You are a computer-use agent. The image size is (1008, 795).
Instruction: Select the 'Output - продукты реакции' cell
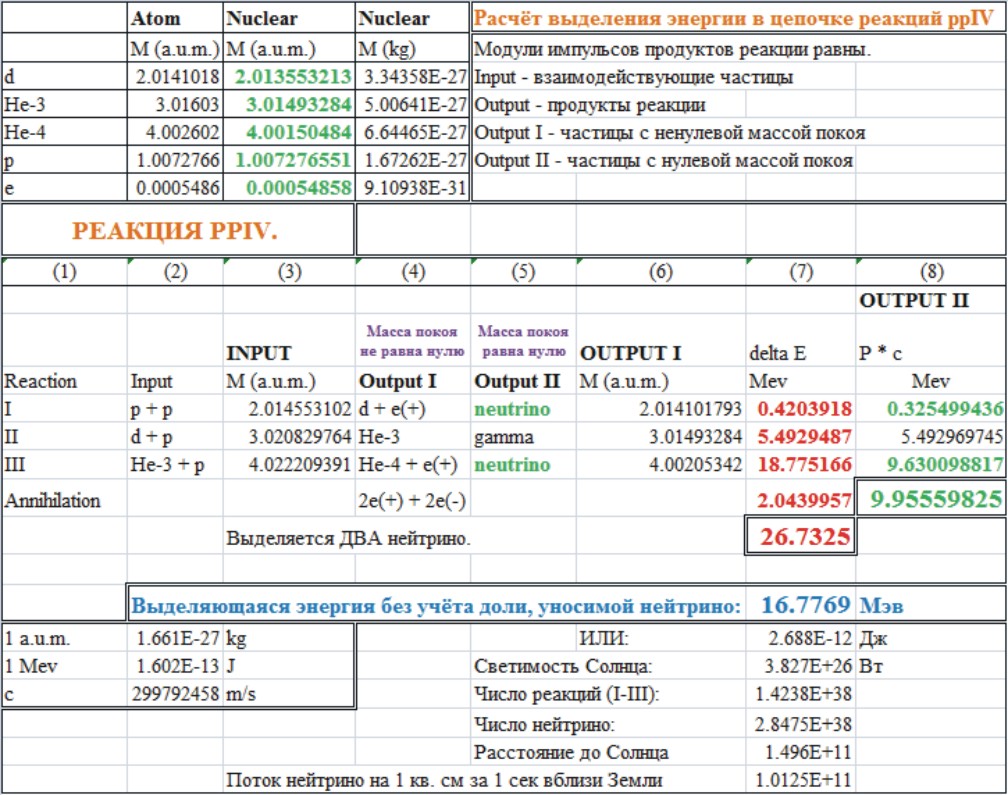click(x=590, y=105)
